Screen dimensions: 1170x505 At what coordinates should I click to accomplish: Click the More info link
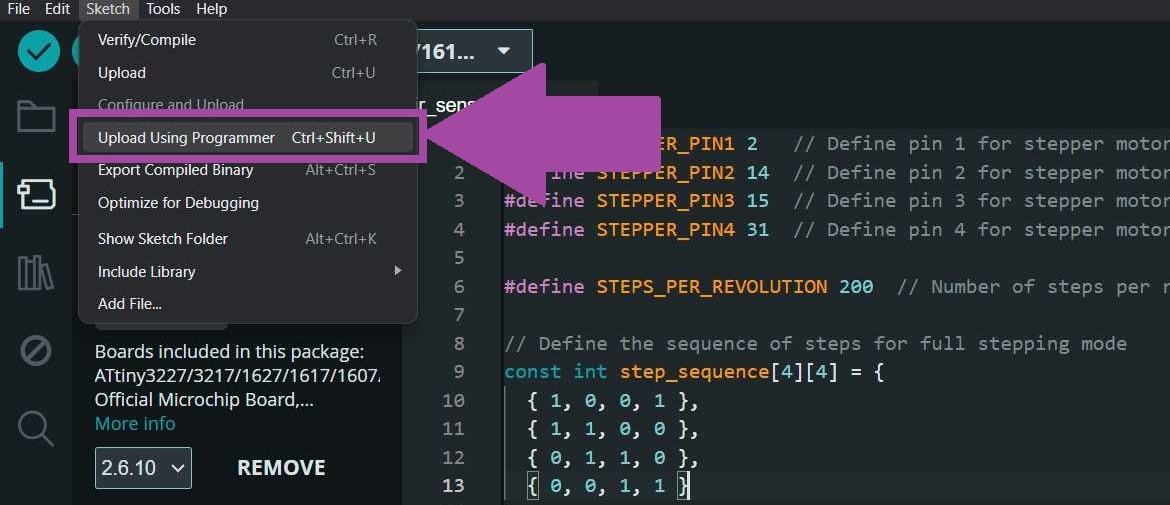pos(135,424)
